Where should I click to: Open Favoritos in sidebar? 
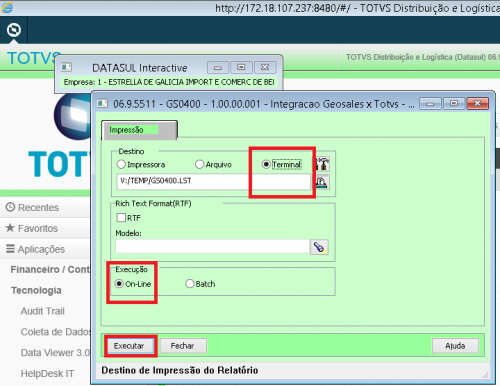pos(38,228)
